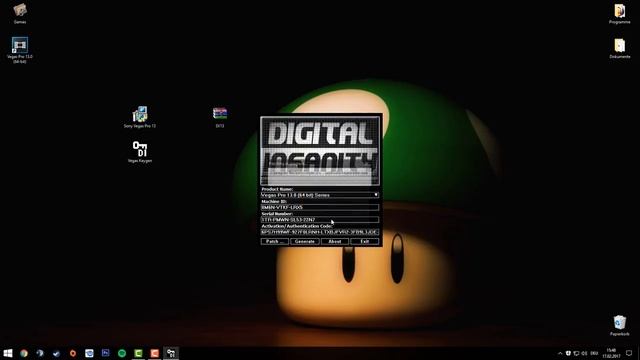The height and width of the screenshot is (360, 640).
Task: Select the Vegas Keygen desktop icon
Action: click(140, 152)
